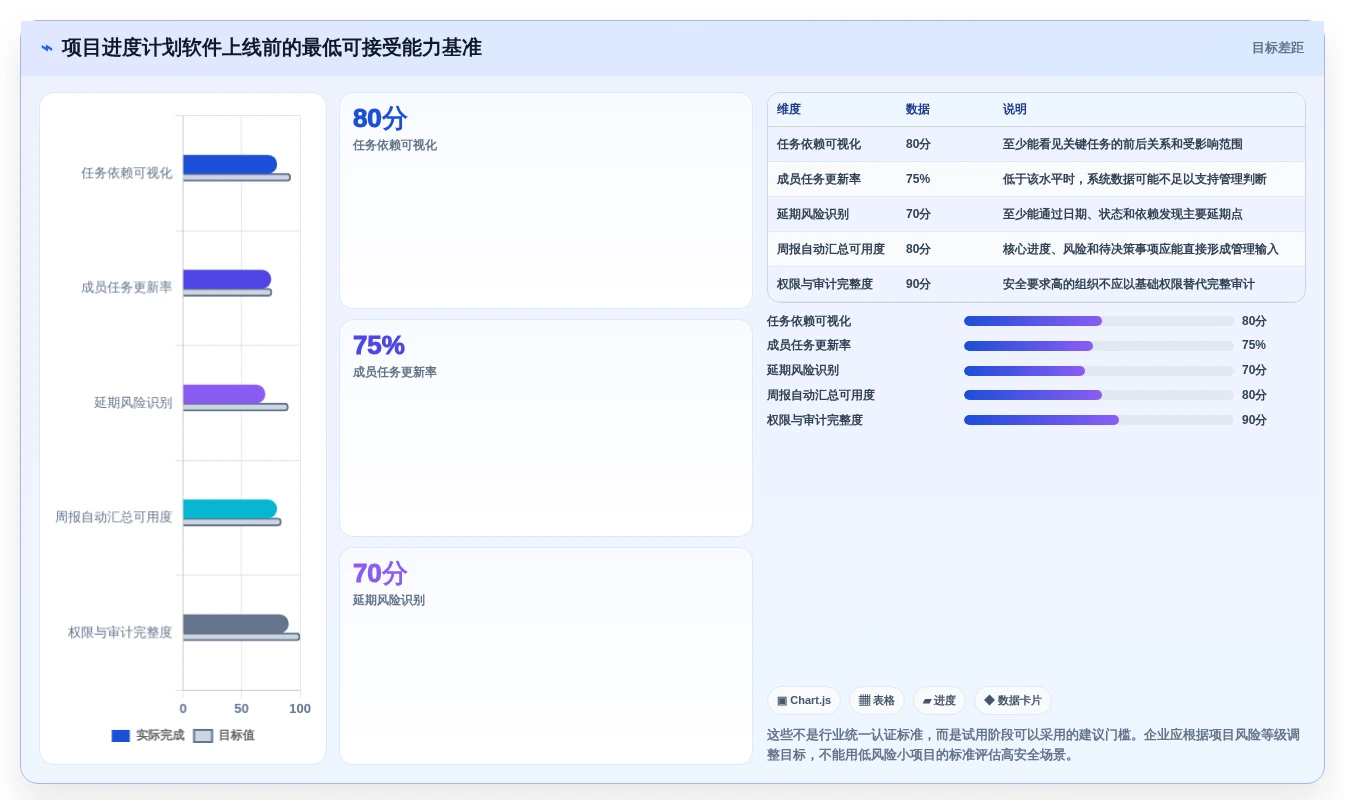Click the purple 延期风险识别 chart bar
Image resolution: width=1345 pixels, height=800 pixels.
224,394
